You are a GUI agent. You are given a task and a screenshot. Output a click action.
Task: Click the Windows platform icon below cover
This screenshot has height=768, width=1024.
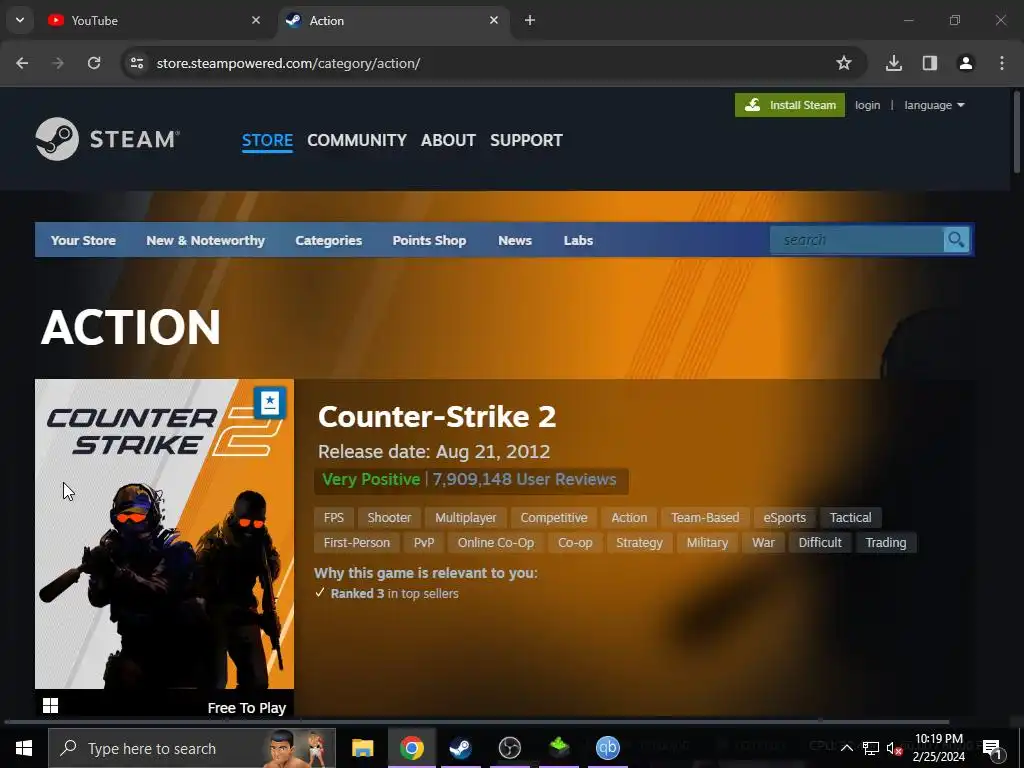point(50,705)
